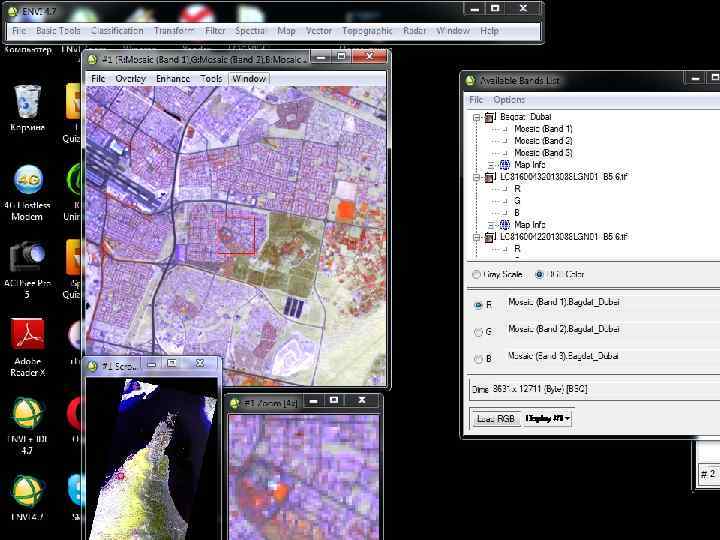The width and height of the screenshot is (720, 540).
Task: Open the File menu in the ENVI main window
Action: pyautogui.click(x=19, y=31)
